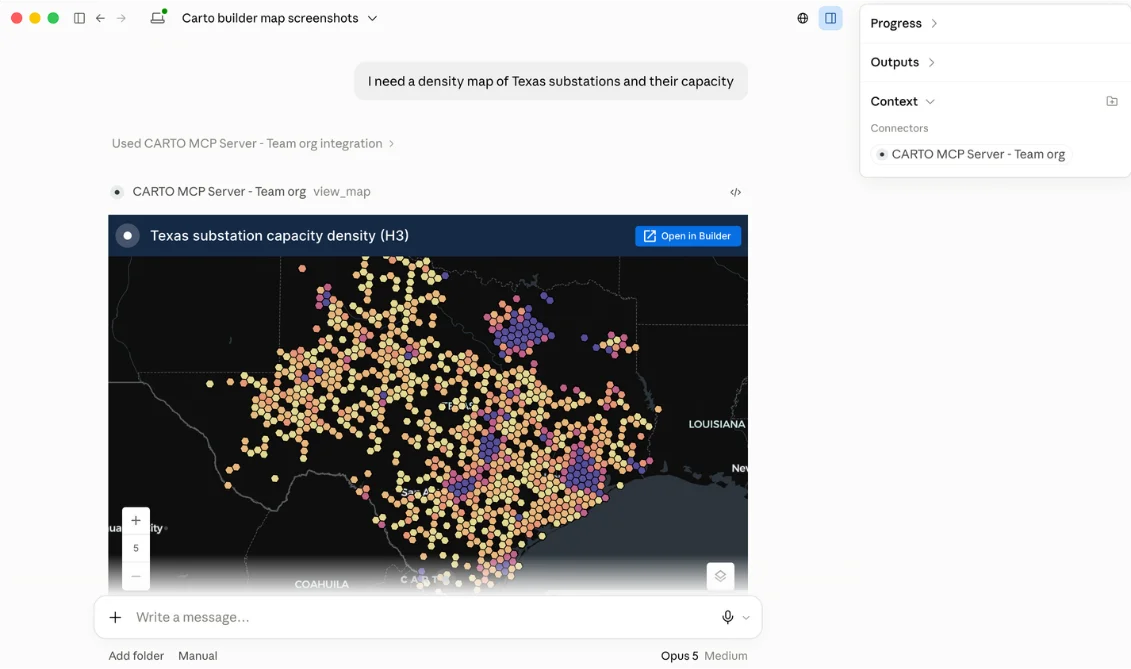Open the microphone options chevron
1131x669 pixels.
746,618
